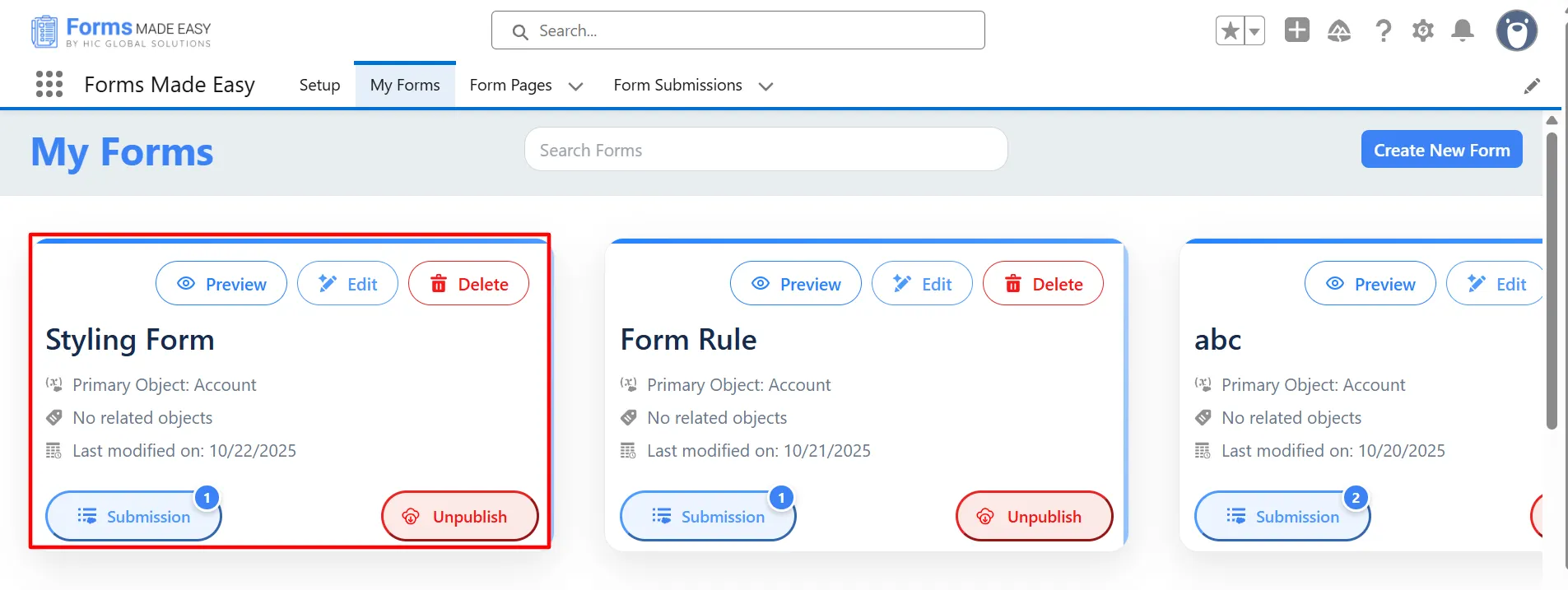This screenshot has height=590, width=1568.
Task: Unpublish the Form Rule form
Action: coord(1034,517)
